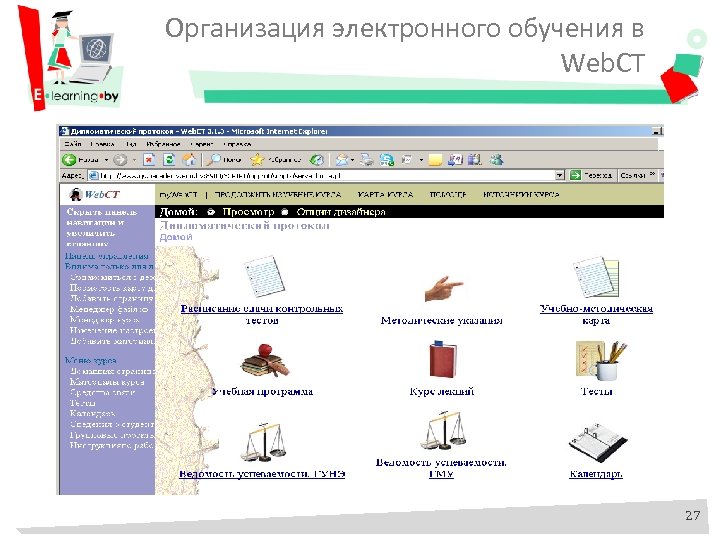
Task: Click scales icon above Ведомость успеваемости ГМУ
Action: [444, 431]
